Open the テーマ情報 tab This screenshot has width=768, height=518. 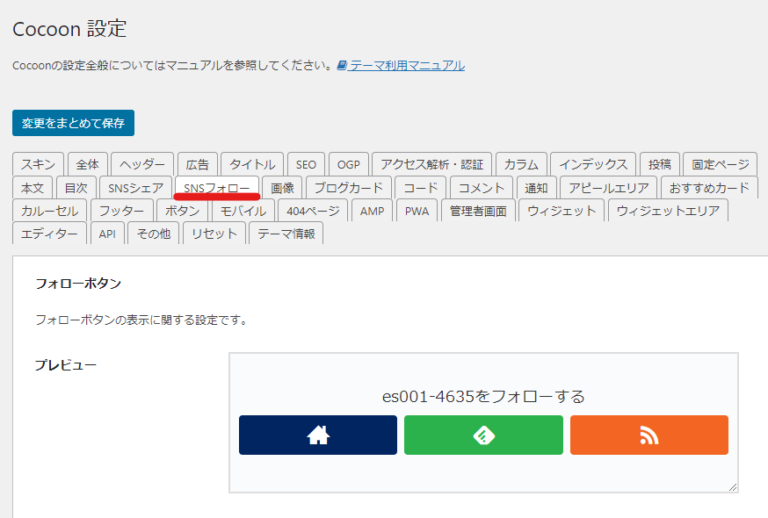(x=286, y=233)
